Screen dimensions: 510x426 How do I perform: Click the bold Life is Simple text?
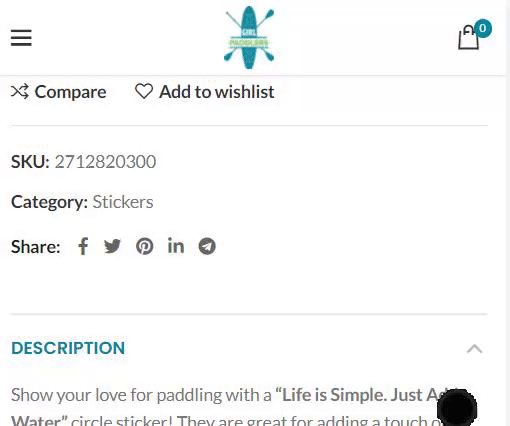pyautogui.click(x=331, y=395)
